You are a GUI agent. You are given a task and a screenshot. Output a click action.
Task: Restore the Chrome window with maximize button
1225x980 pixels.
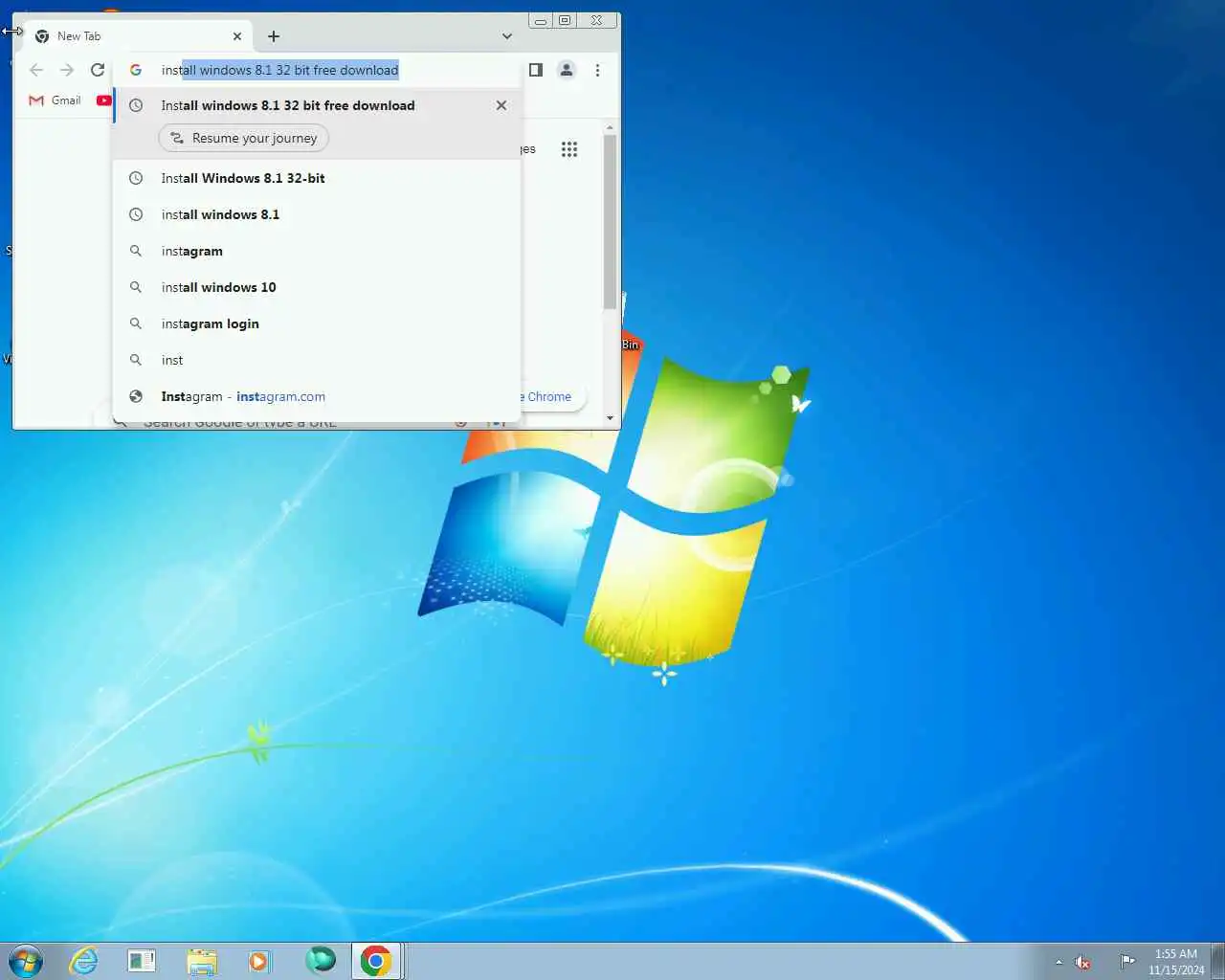pos(565,20)
